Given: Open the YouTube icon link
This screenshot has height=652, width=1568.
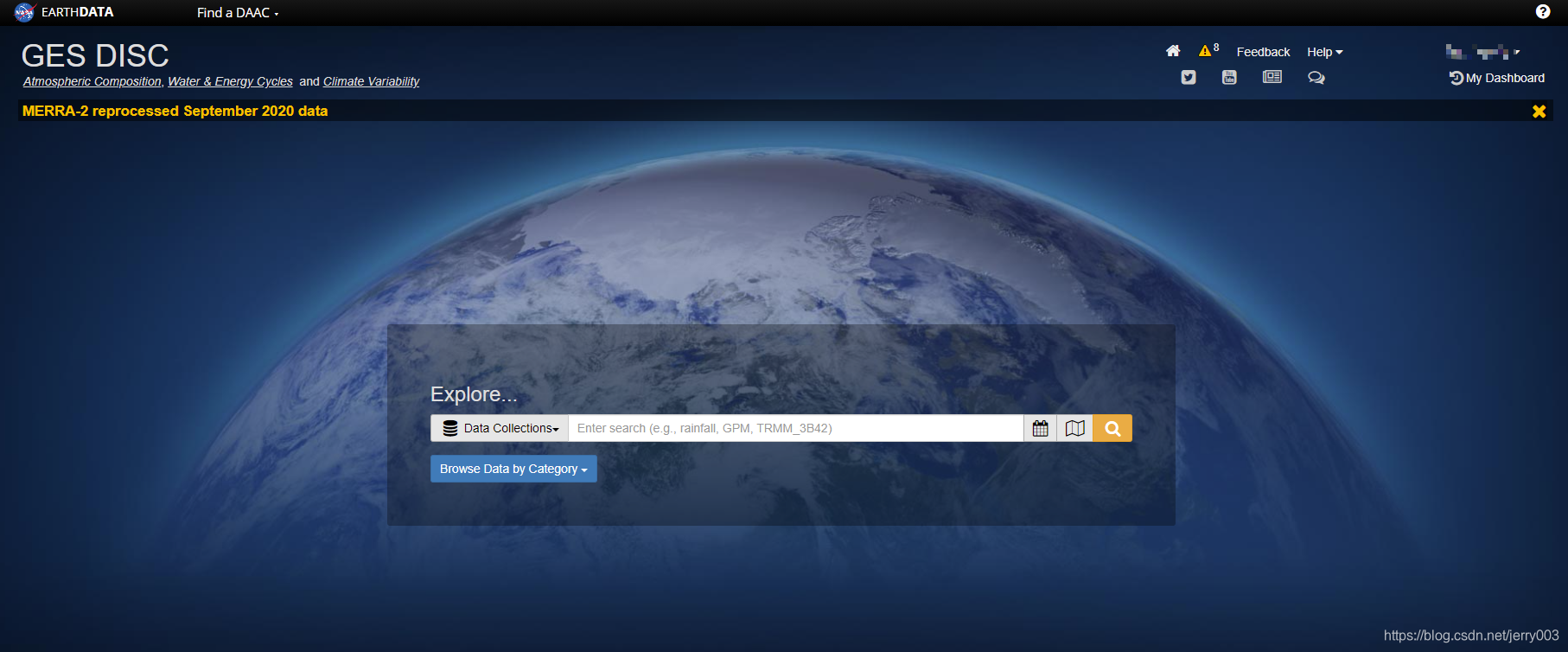Looking at the screenshot, I should [x=1229, y=77].
